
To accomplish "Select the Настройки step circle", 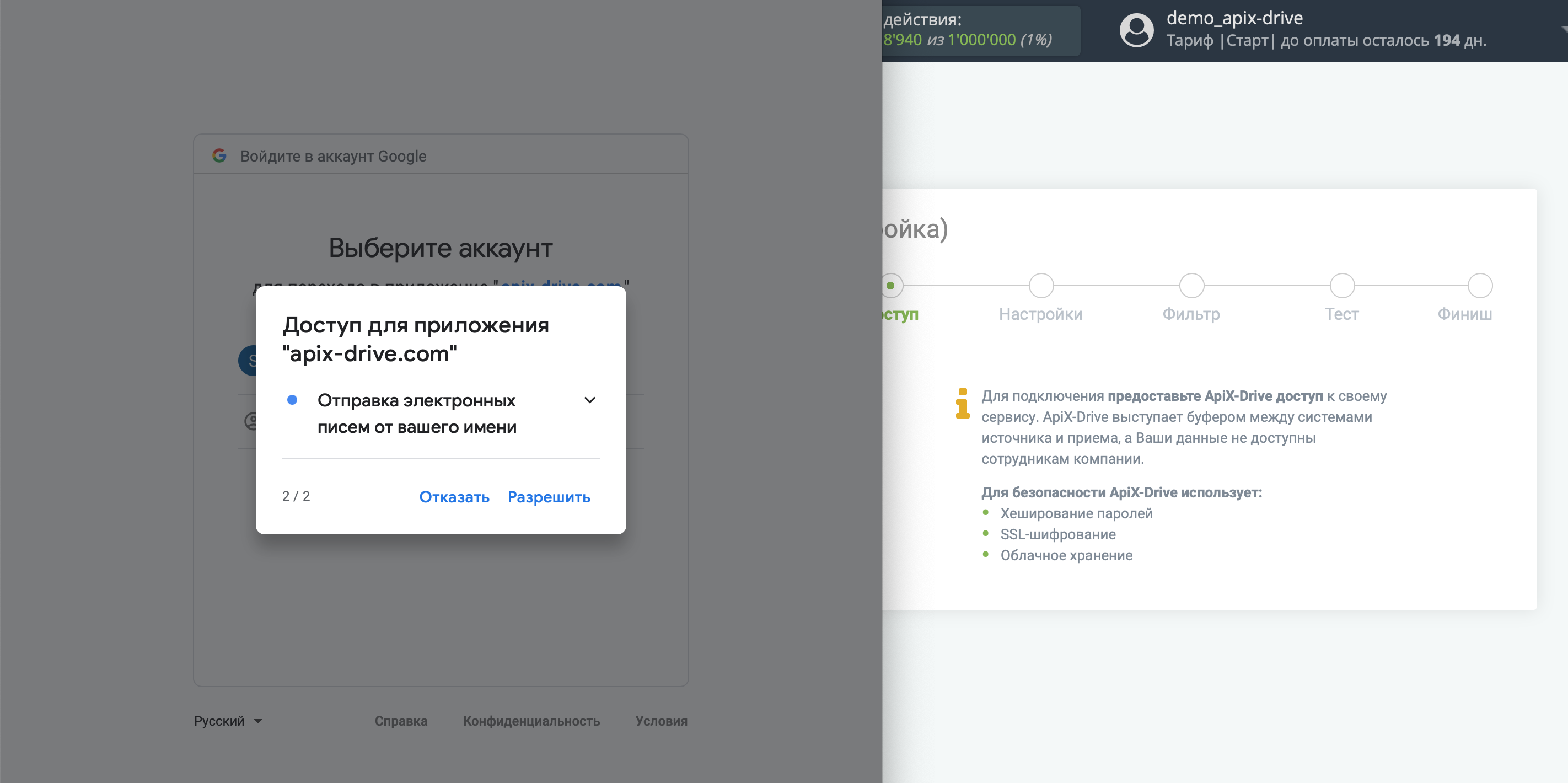I will (1041, 286).
